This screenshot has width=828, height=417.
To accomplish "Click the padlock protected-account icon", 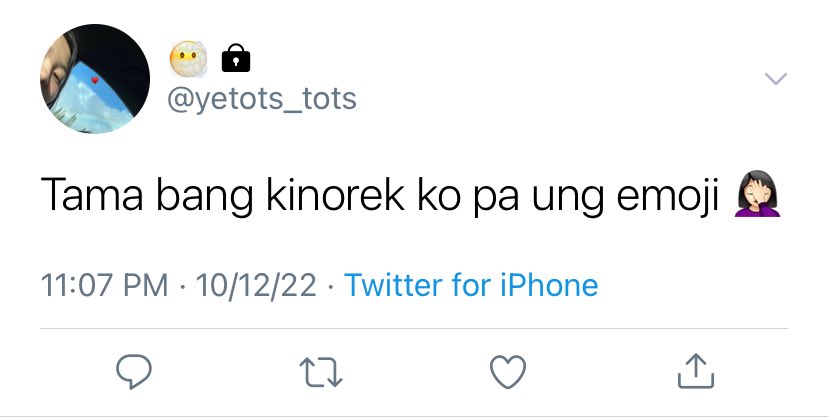I will 236,58.
